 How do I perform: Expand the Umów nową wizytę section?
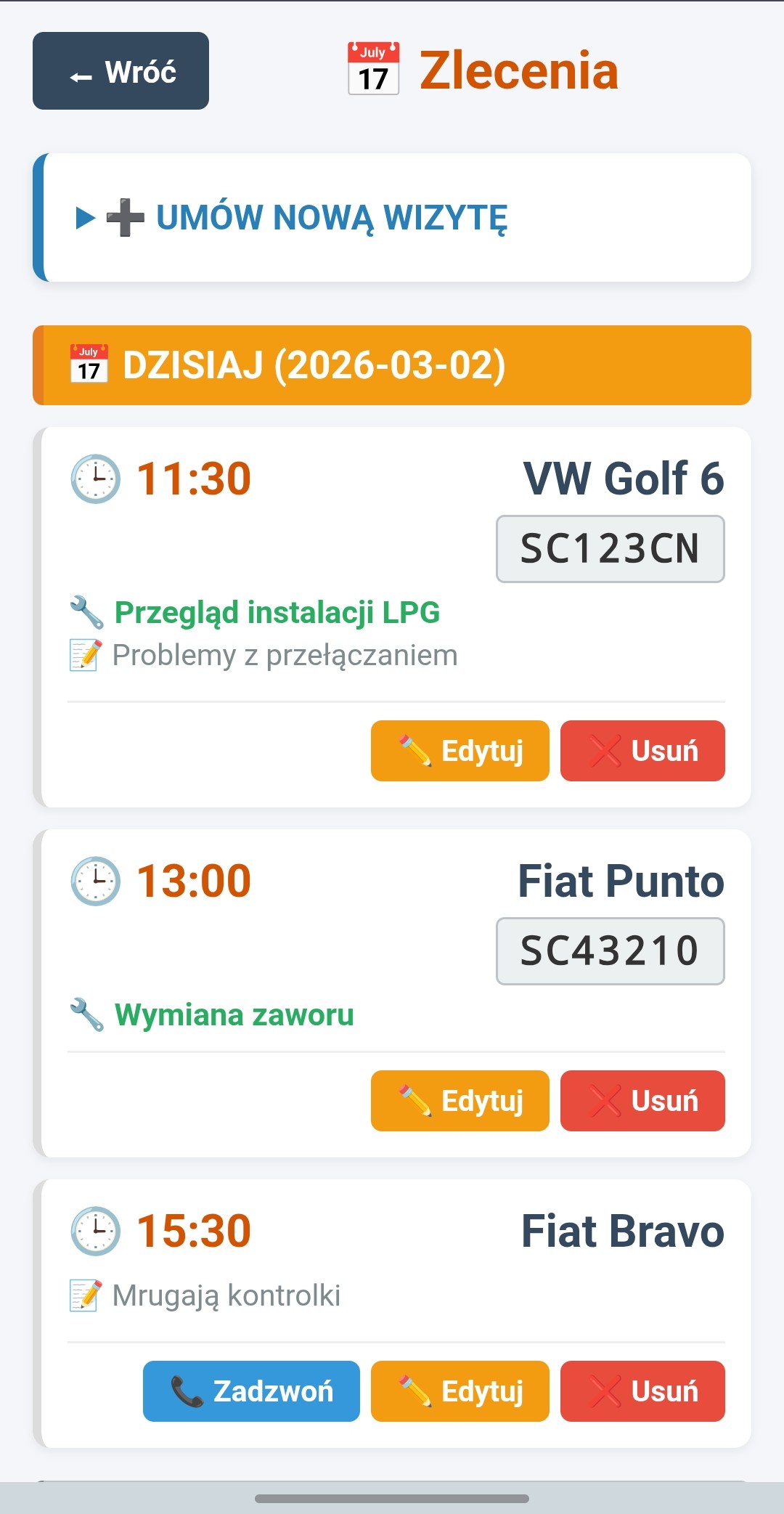(331, 217)
